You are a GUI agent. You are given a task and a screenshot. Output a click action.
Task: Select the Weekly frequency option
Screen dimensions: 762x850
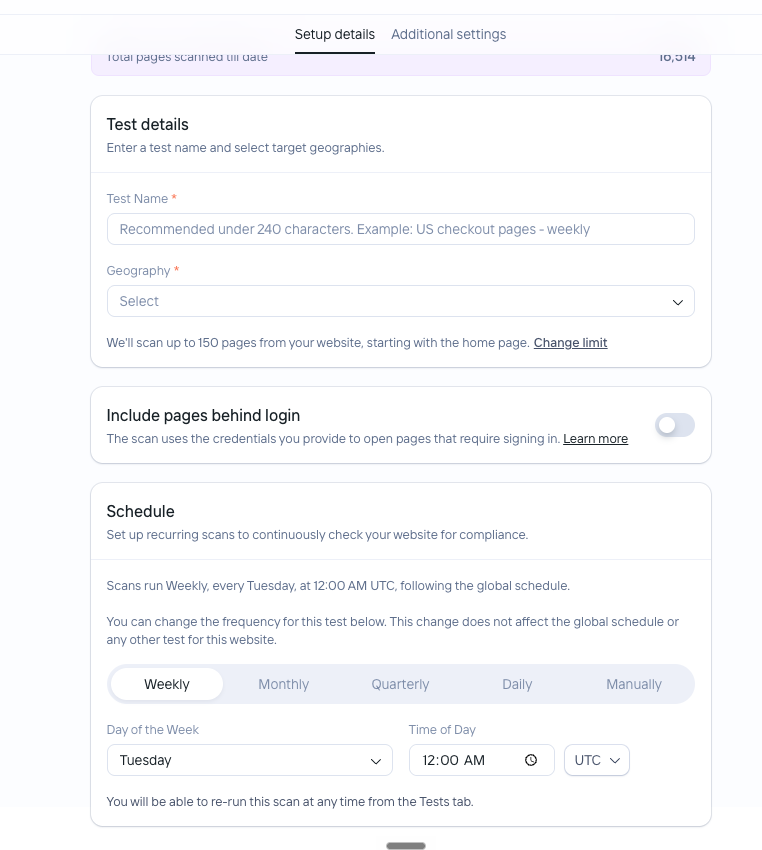[167, 684]
